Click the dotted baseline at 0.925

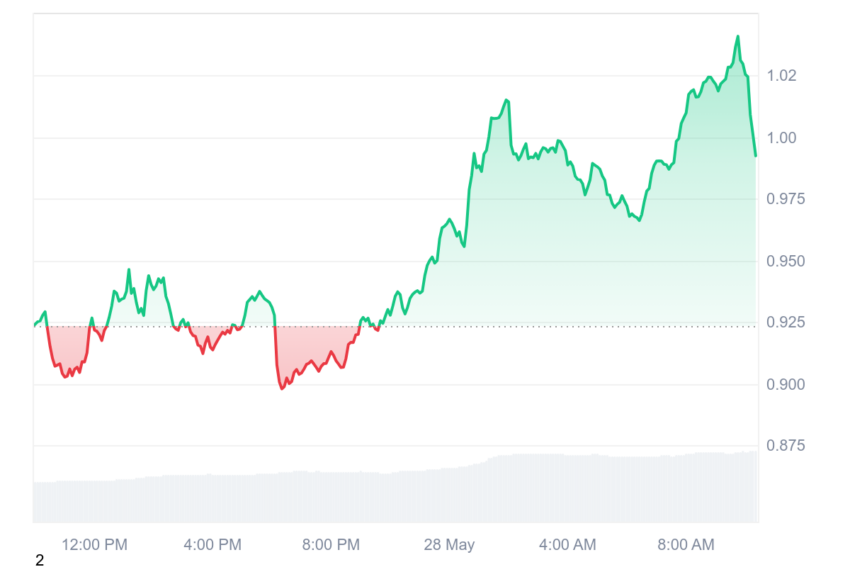pos(396,326)
